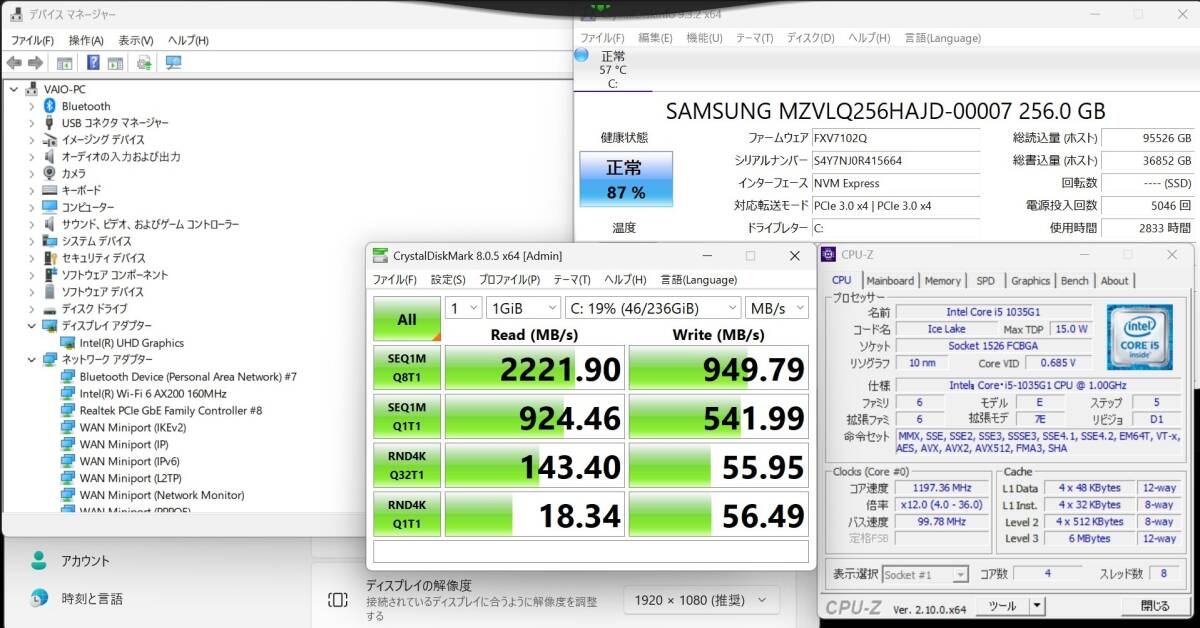Screen dimensions: 1200x628
Task: Click the セキュリティ デバイス key icon
Action: pos(49,258)
